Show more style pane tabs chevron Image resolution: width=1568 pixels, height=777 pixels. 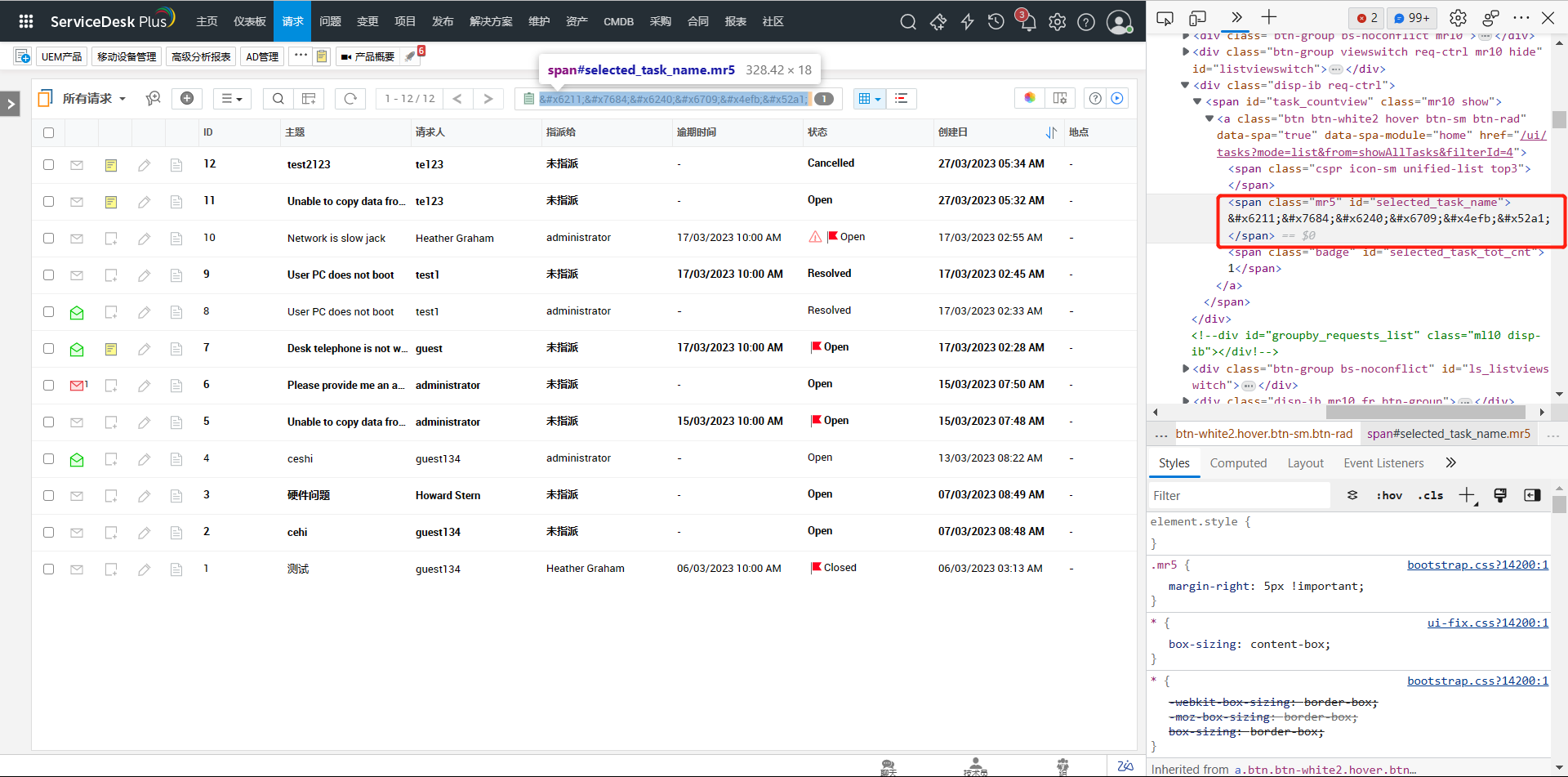coord(1450,462)
